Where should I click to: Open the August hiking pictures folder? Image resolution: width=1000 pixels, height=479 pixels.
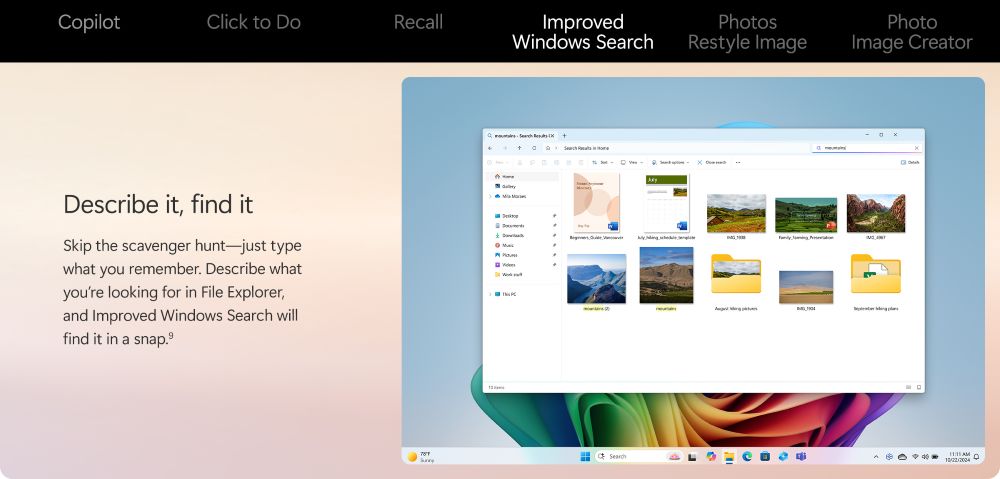pyautogui.click(x=735, y=280)
